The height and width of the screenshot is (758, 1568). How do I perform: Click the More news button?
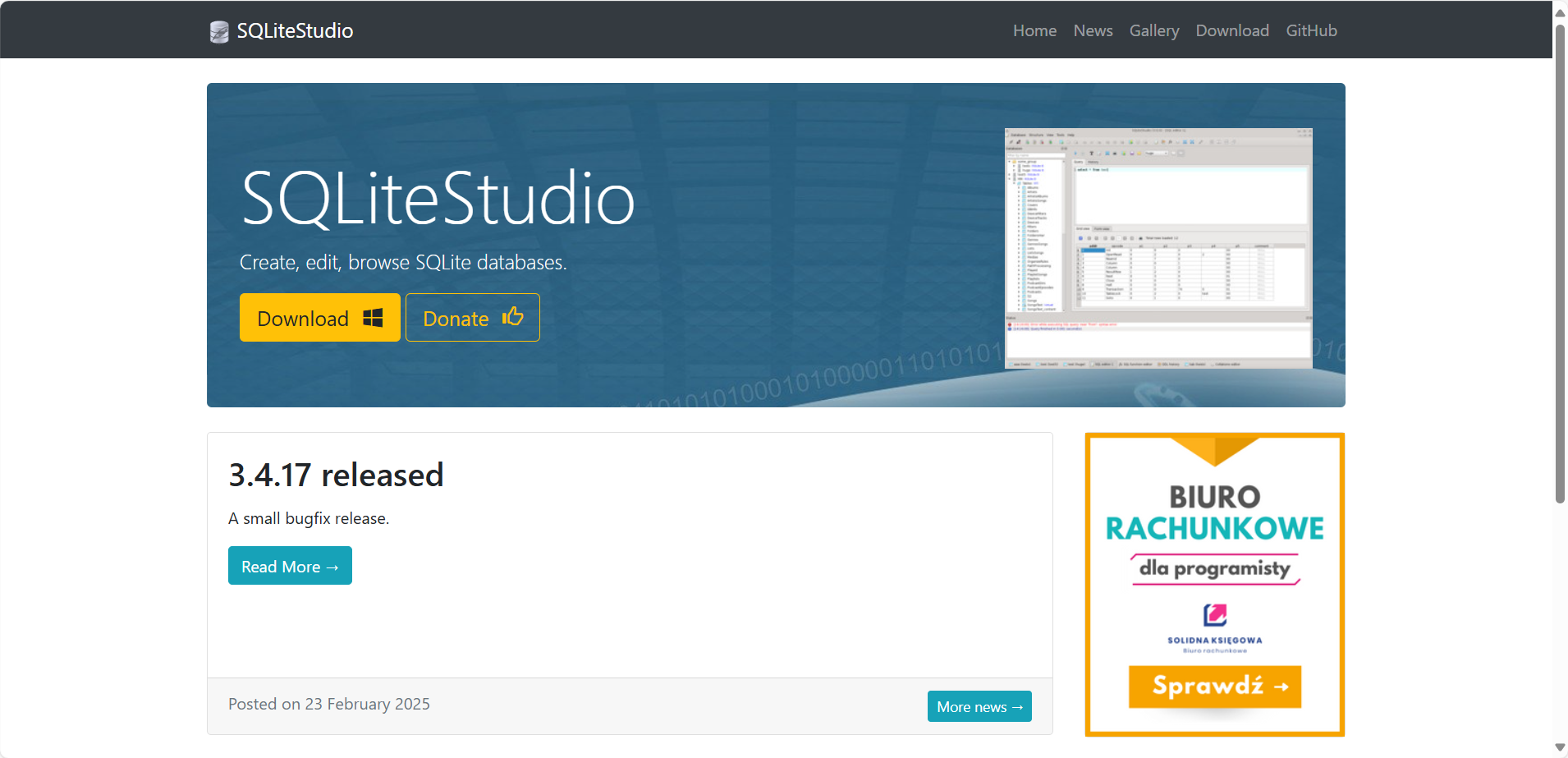(979, 706)
